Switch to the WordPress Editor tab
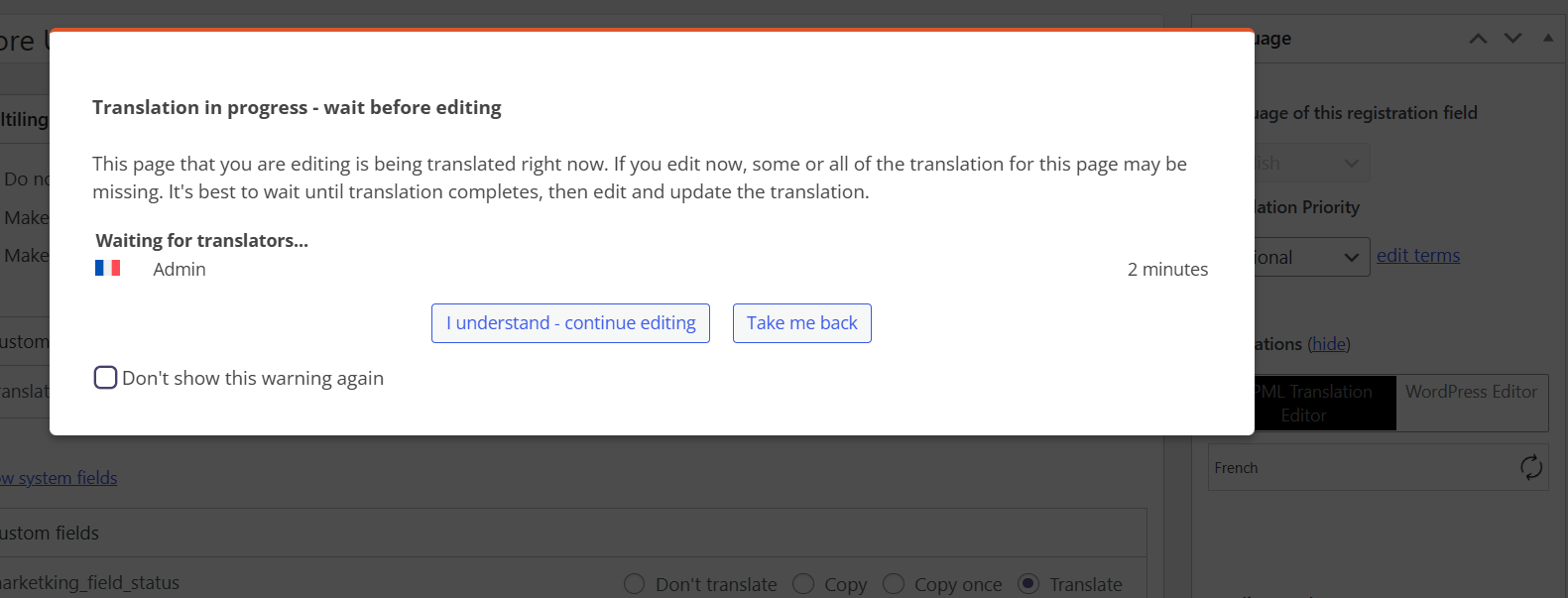The width and height of the screenshot is (1568, 598). [1471, 392]
